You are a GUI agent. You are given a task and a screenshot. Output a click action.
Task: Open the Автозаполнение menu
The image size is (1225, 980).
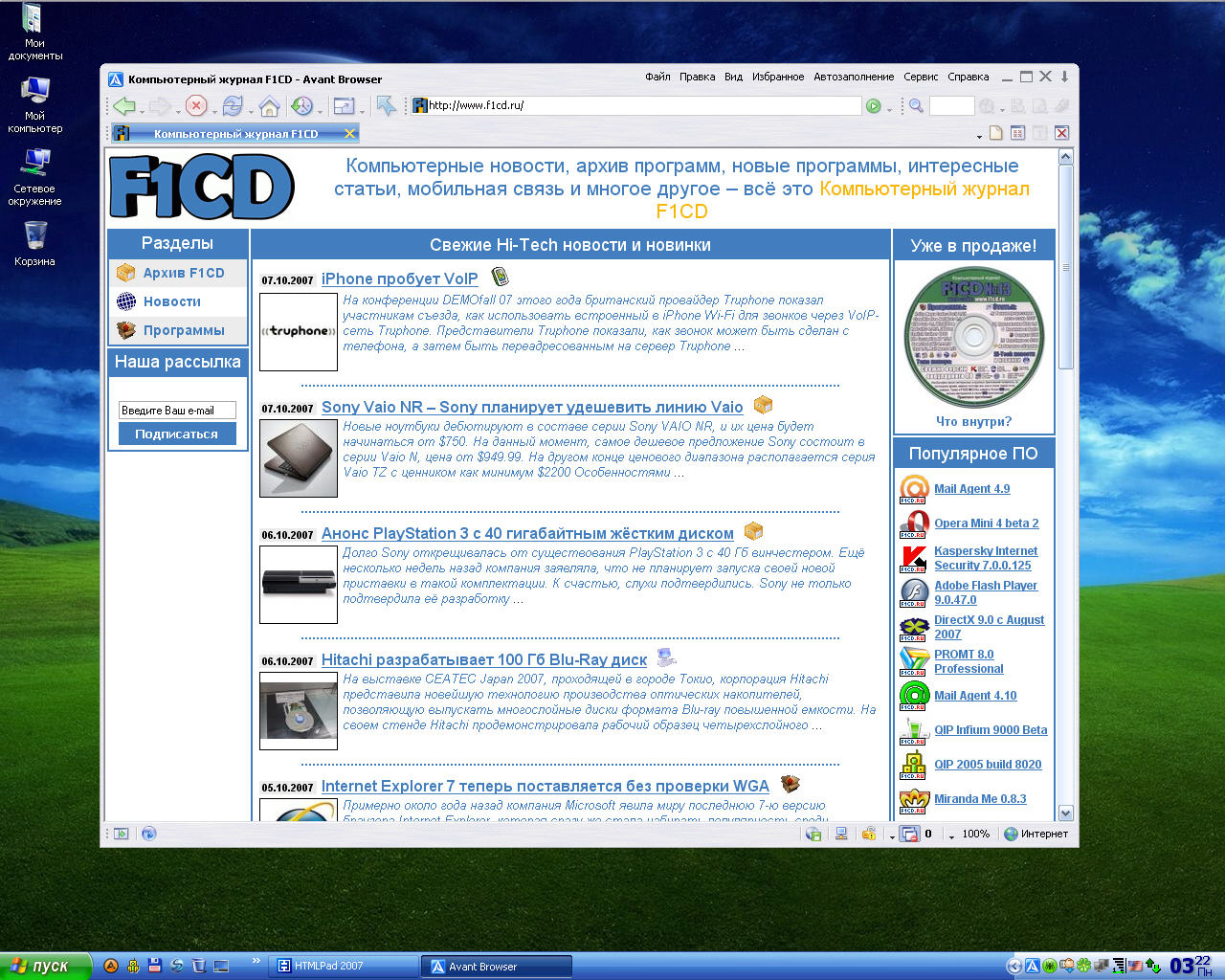tap(854, 77)
